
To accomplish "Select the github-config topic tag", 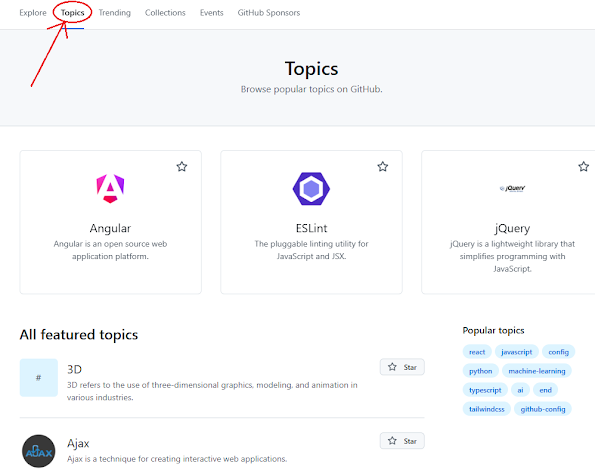I will (x=543, y=409).
